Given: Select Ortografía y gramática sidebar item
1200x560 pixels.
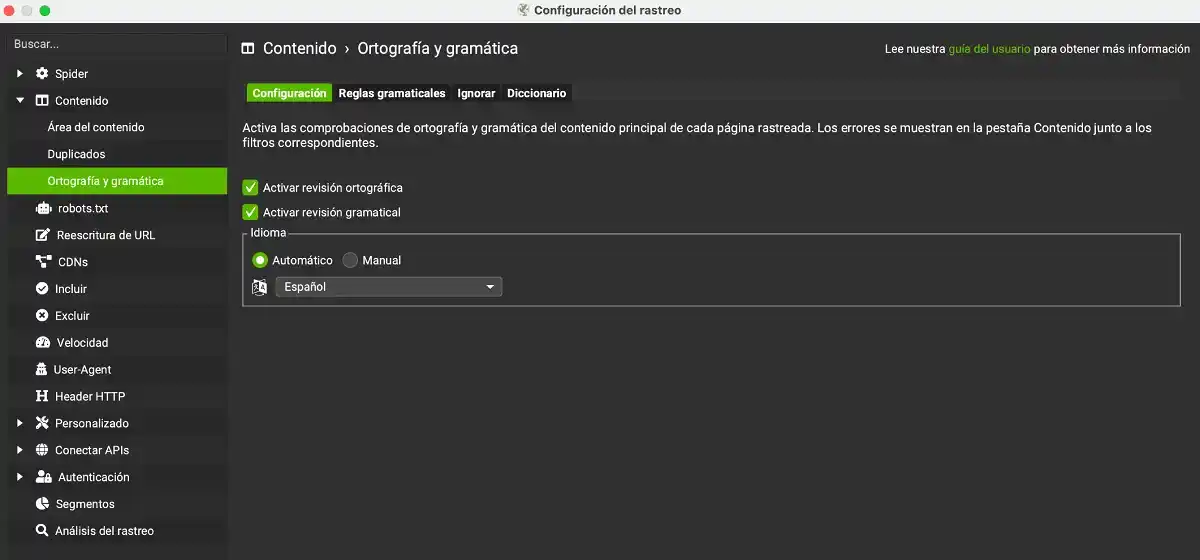Looking at the screenshot, I should tap(117, 181).
